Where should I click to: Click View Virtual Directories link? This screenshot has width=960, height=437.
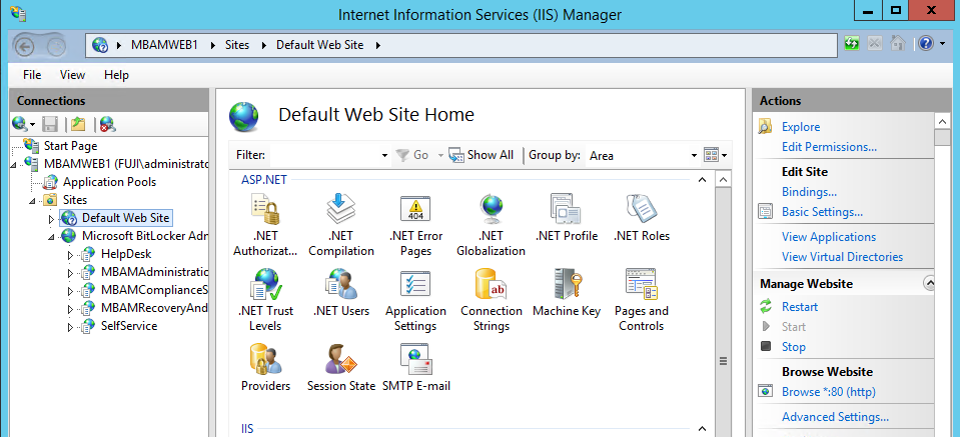(842, 256)
